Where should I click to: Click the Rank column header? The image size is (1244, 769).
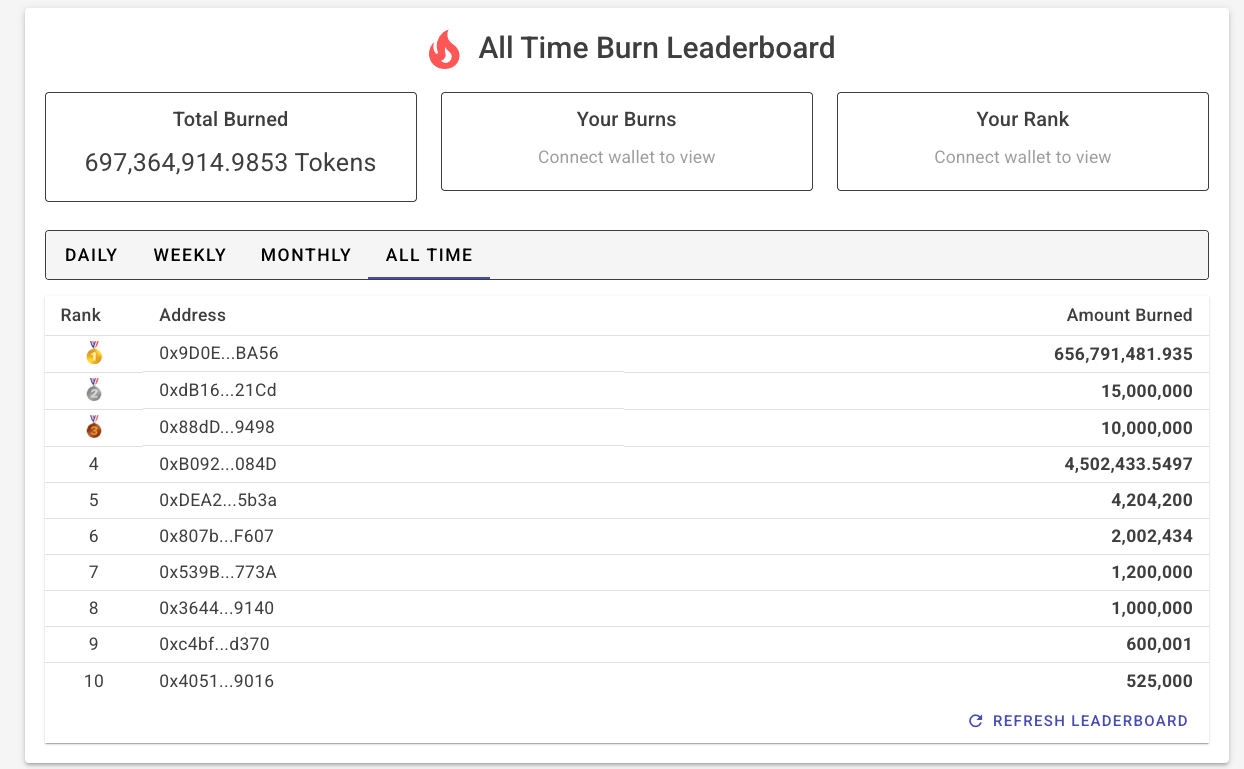point(81,315)
